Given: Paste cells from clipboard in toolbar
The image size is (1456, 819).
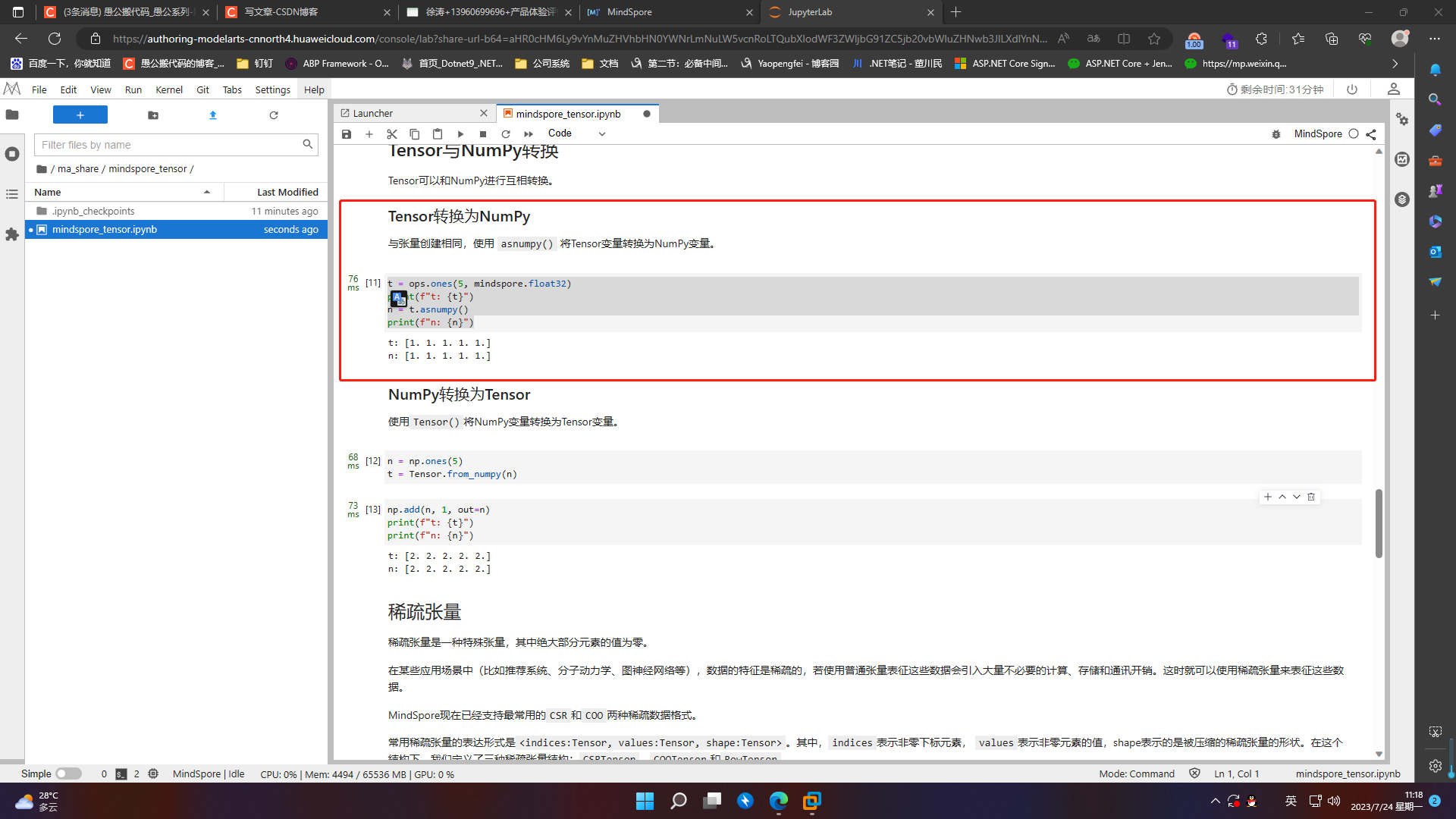Looking at the screenshot, I should (438, 134).
